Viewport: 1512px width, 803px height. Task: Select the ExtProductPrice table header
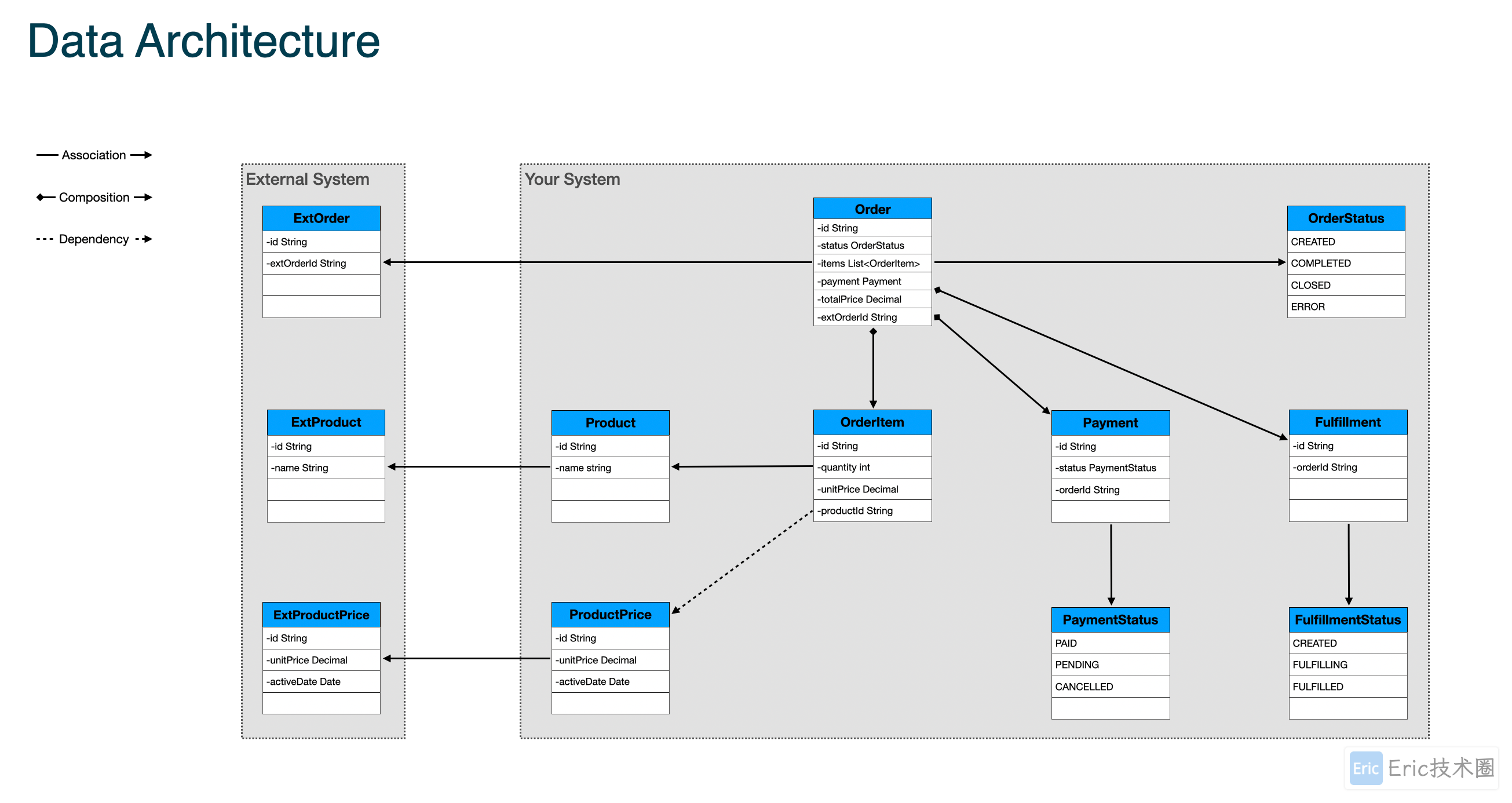tap(321, 615)
